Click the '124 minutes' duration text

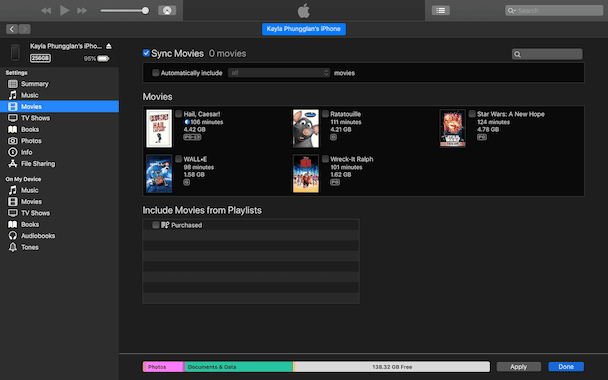click(494, 122)
